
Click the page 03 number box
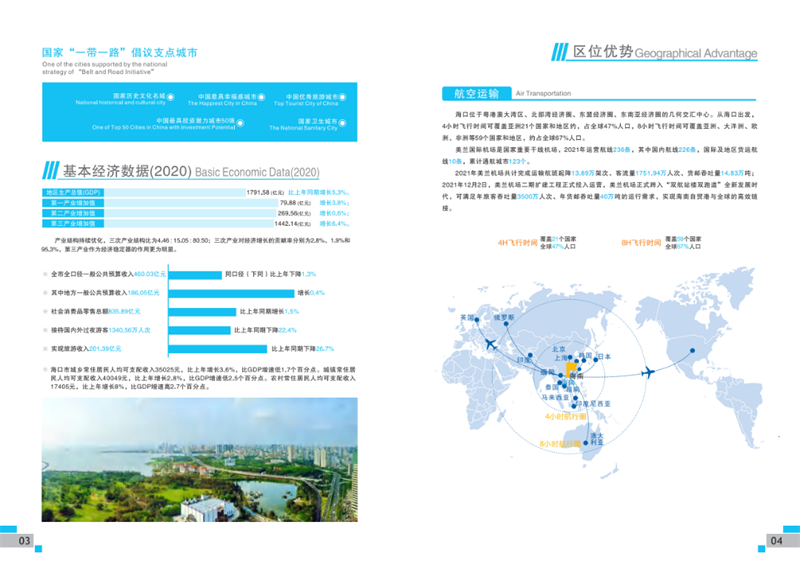(21, 540)
